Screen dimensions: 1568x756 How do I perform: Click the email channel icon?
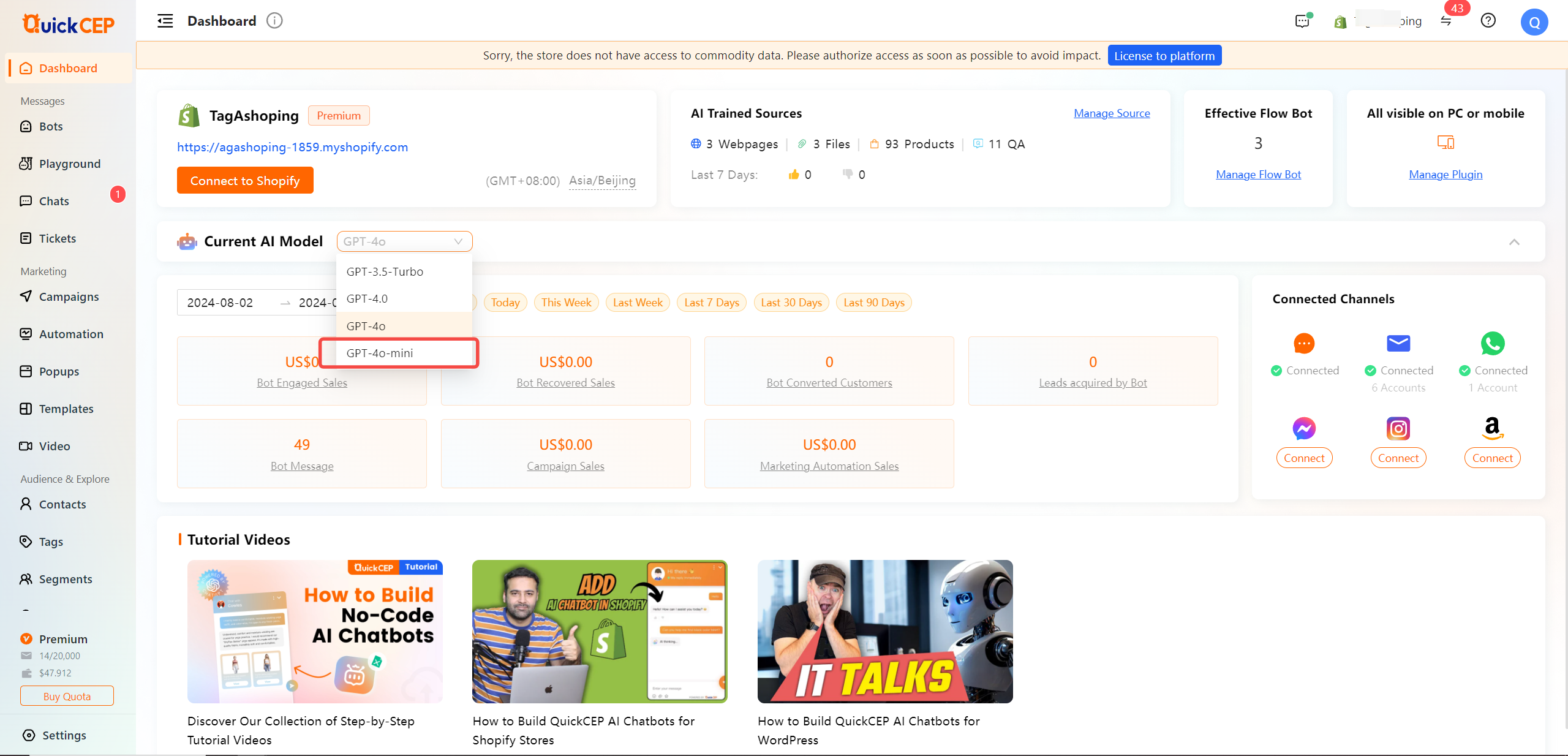(1398, 343)
